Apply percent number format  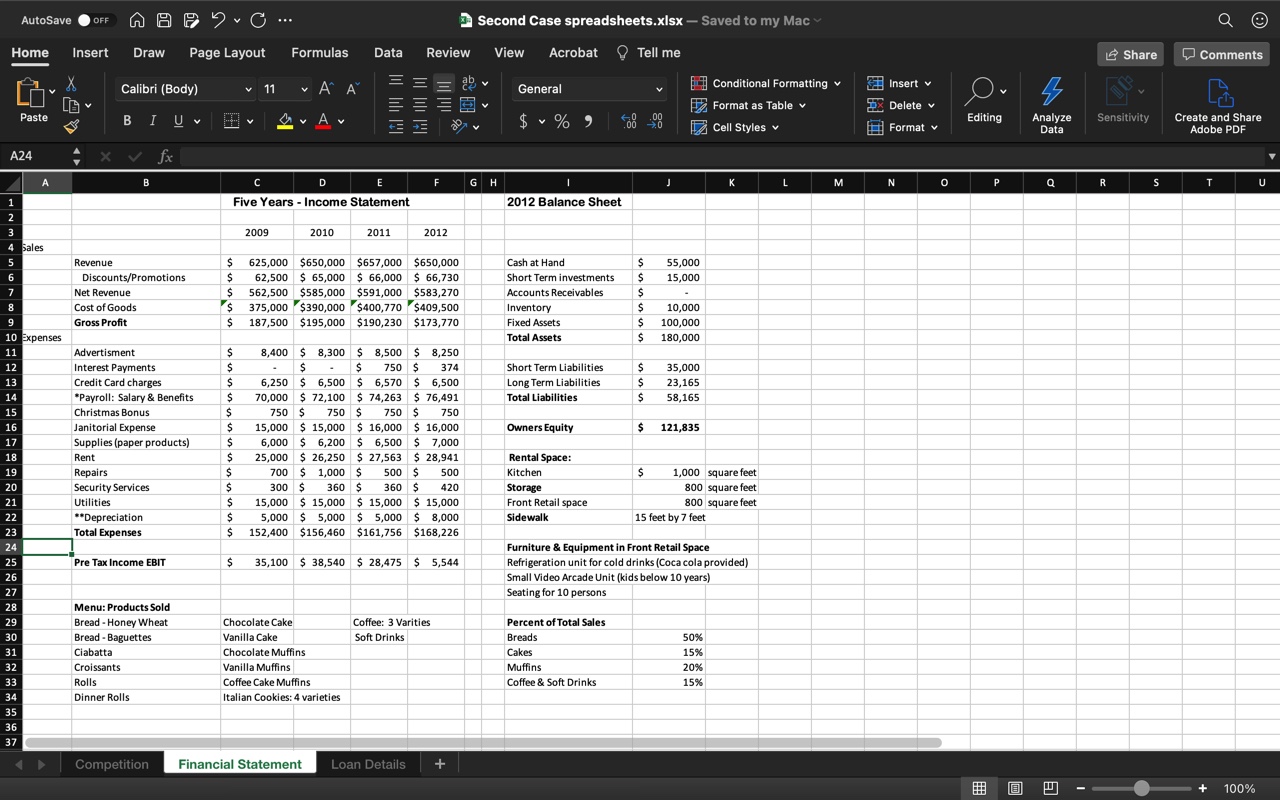(x=562, y=121)
